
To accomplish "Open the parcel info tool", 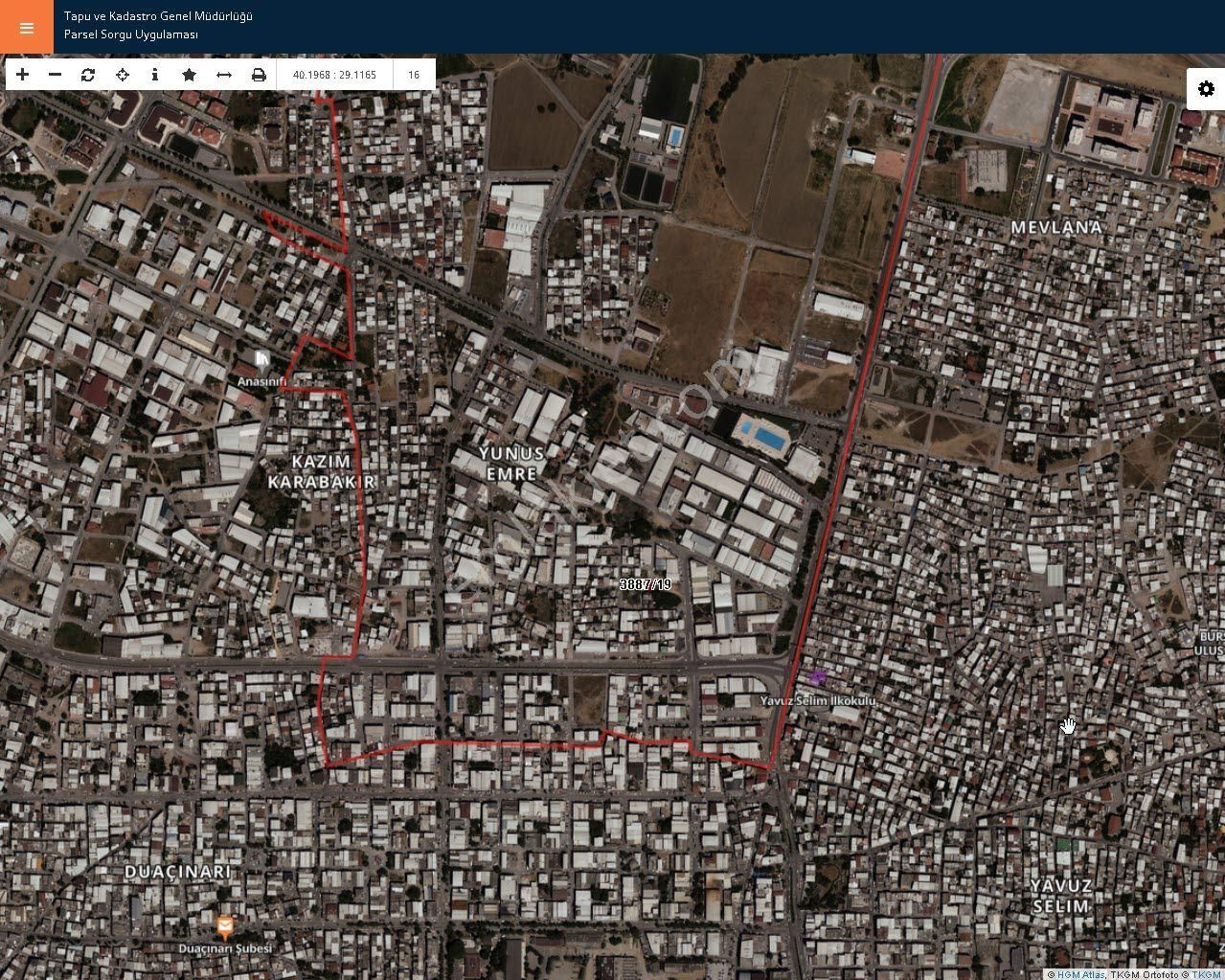I will coord(155,75).
